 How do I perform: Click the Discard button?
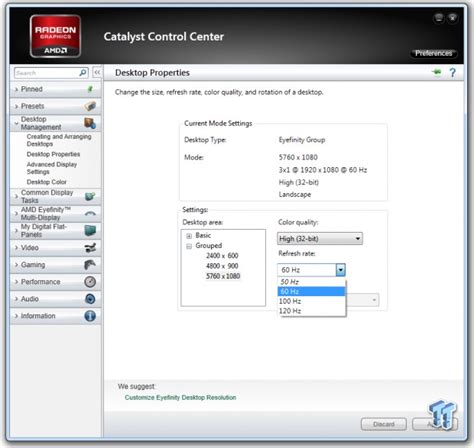pos(384,424)
